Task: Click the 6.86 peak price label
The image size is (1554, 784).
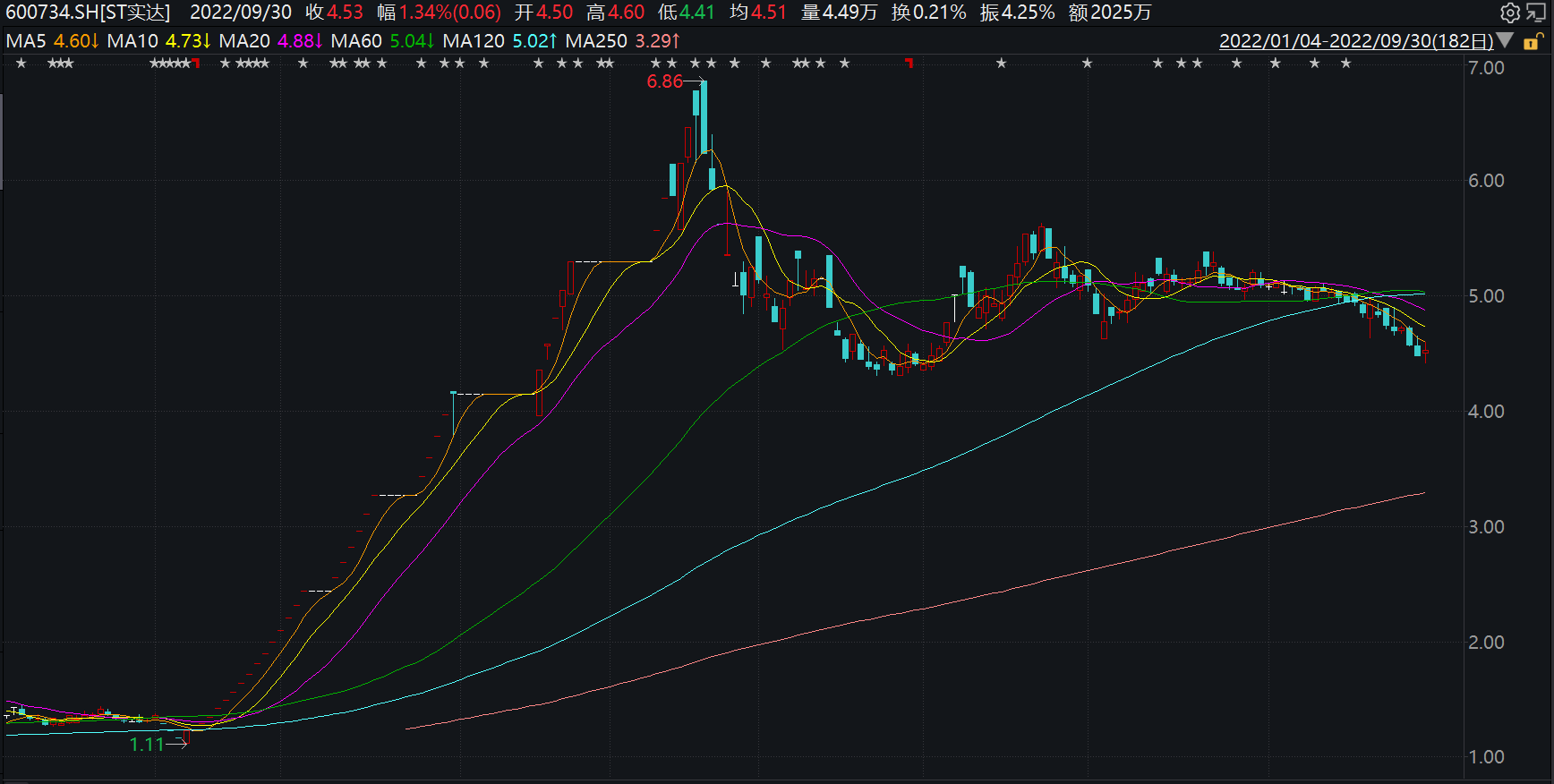Action: (x=665, y=81)
